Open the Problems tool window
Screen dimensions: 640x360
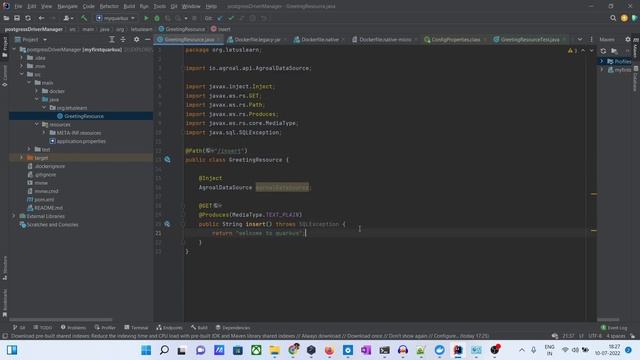(73, 327)
